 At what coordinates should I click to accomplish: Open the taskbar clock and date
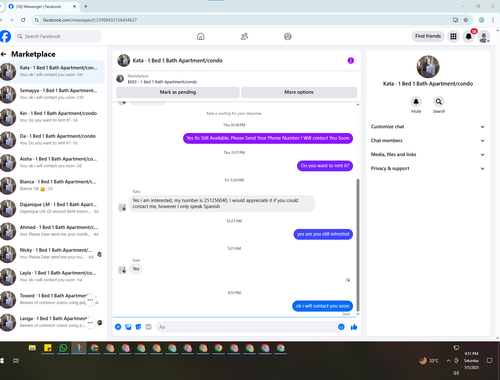pos(471,360)
